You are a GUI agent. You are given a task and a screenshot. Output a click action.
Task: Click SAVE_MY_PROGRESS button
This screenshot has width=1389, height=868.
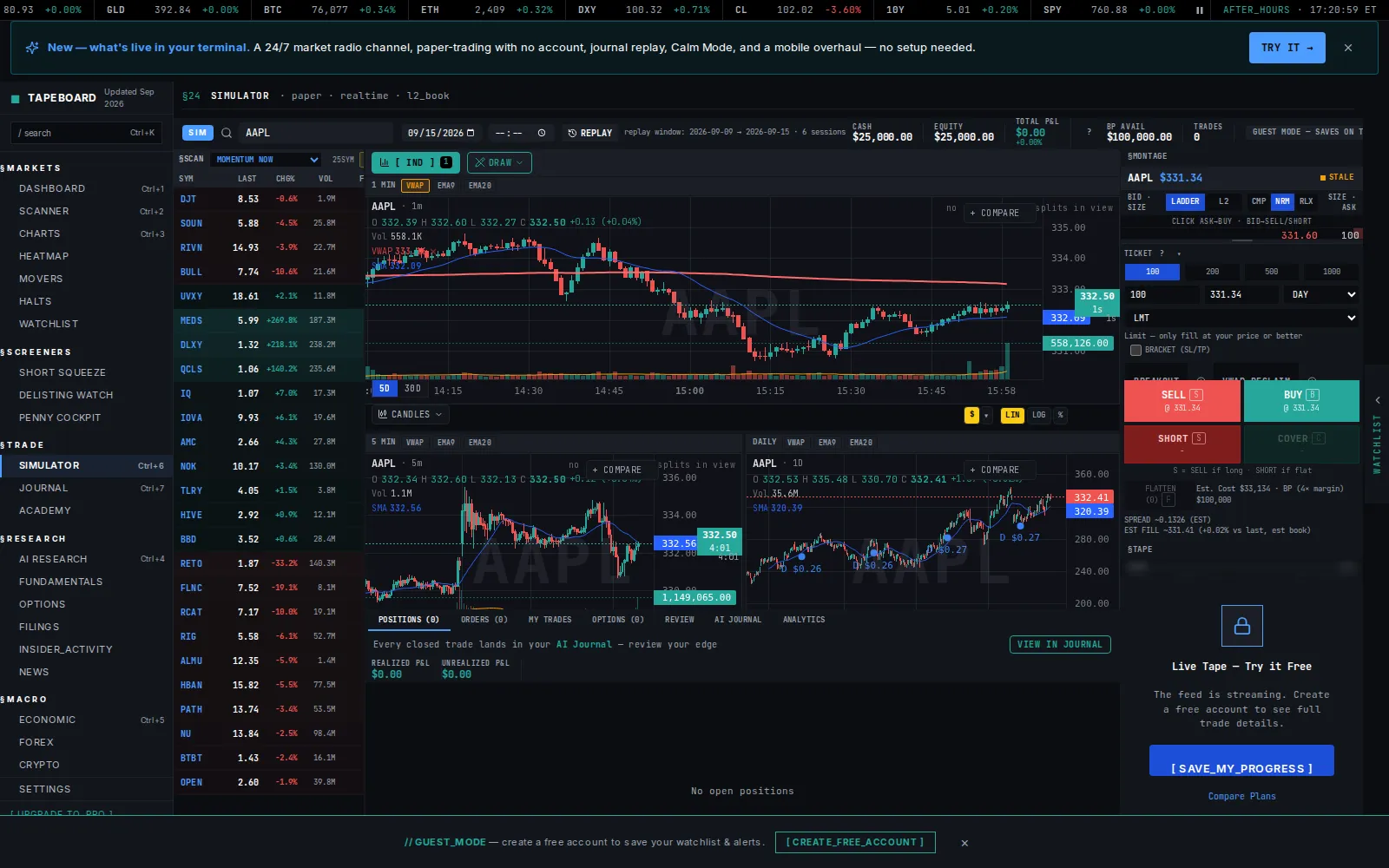[1241, 760]
